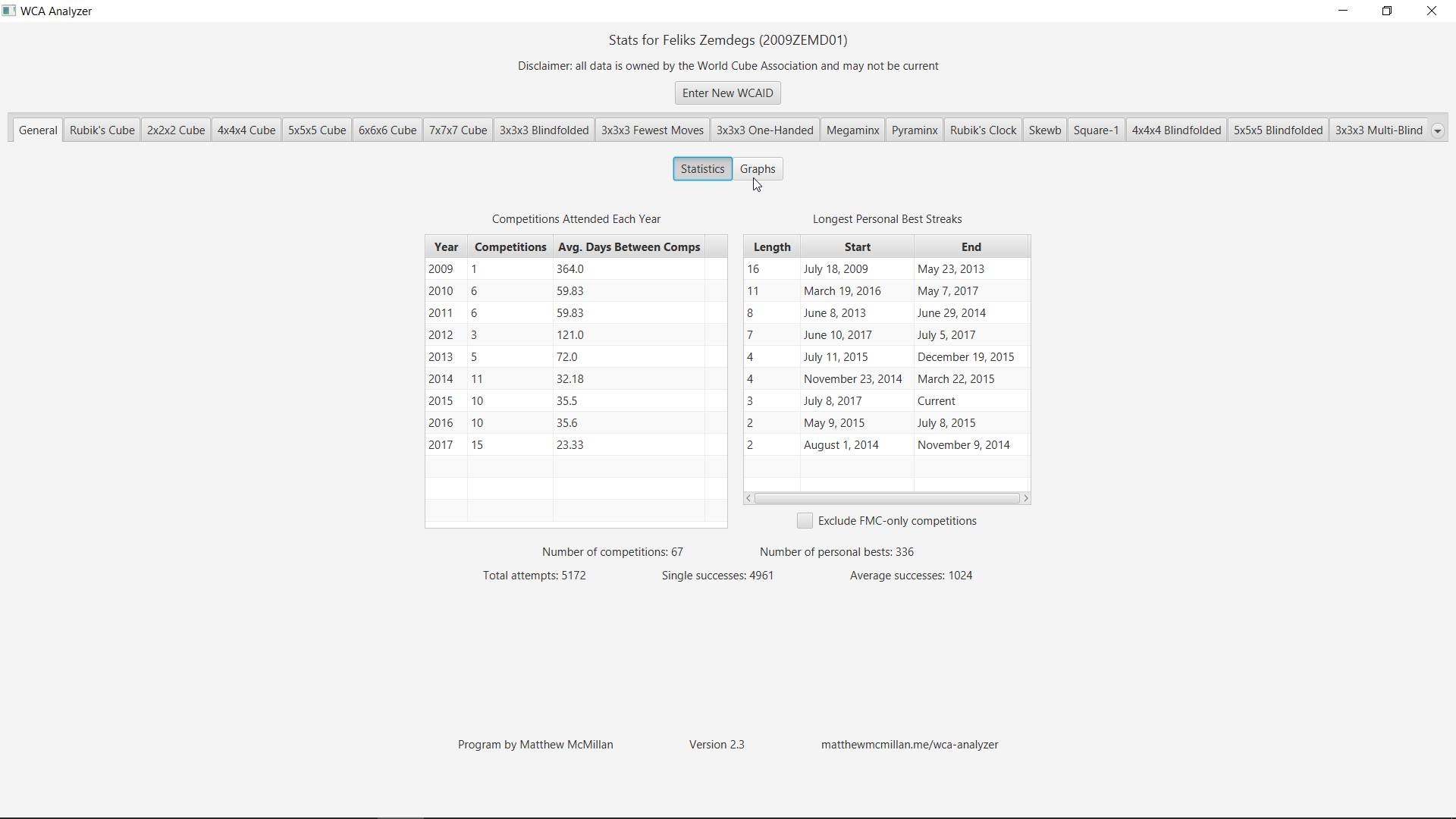Click the streaks table horizontal scrollbar thumb
Viewport: 1456px width, 819px height.
(886, 498)
